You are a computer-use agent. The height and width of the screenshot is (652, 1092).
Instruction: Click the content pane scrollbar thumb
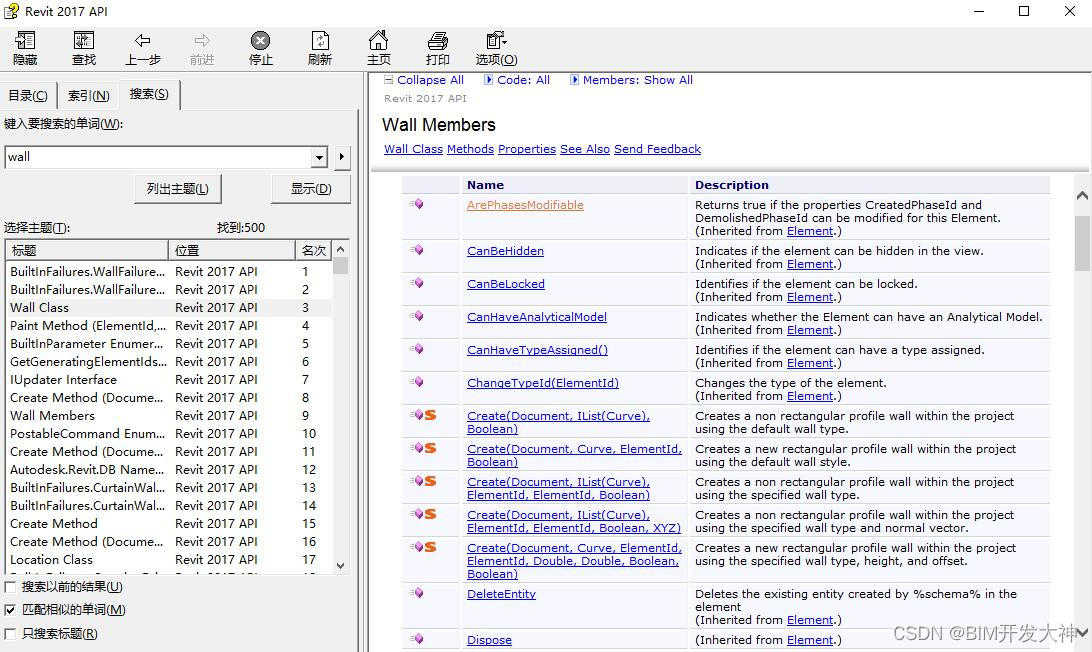click(1082, 243)
